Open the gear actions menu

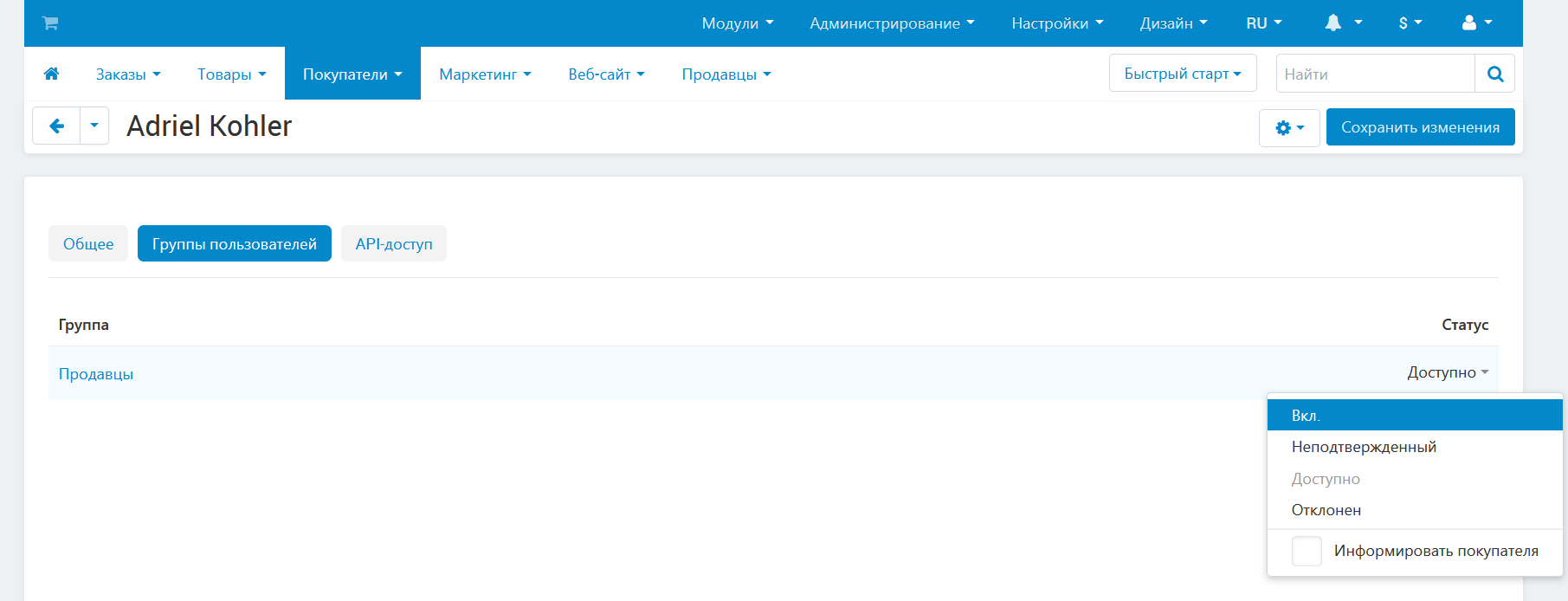tap(1288, 127)
